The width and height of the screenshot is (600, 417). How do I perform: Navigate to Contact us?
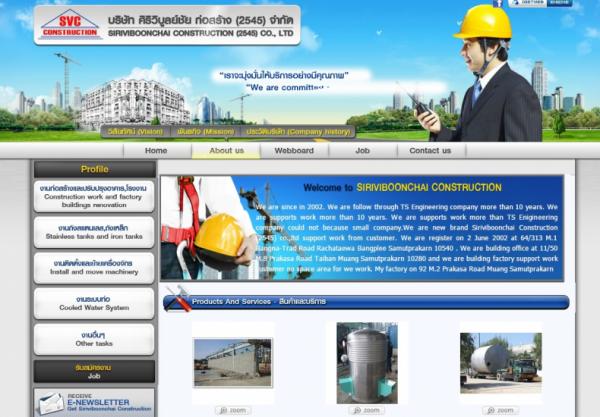430,151
